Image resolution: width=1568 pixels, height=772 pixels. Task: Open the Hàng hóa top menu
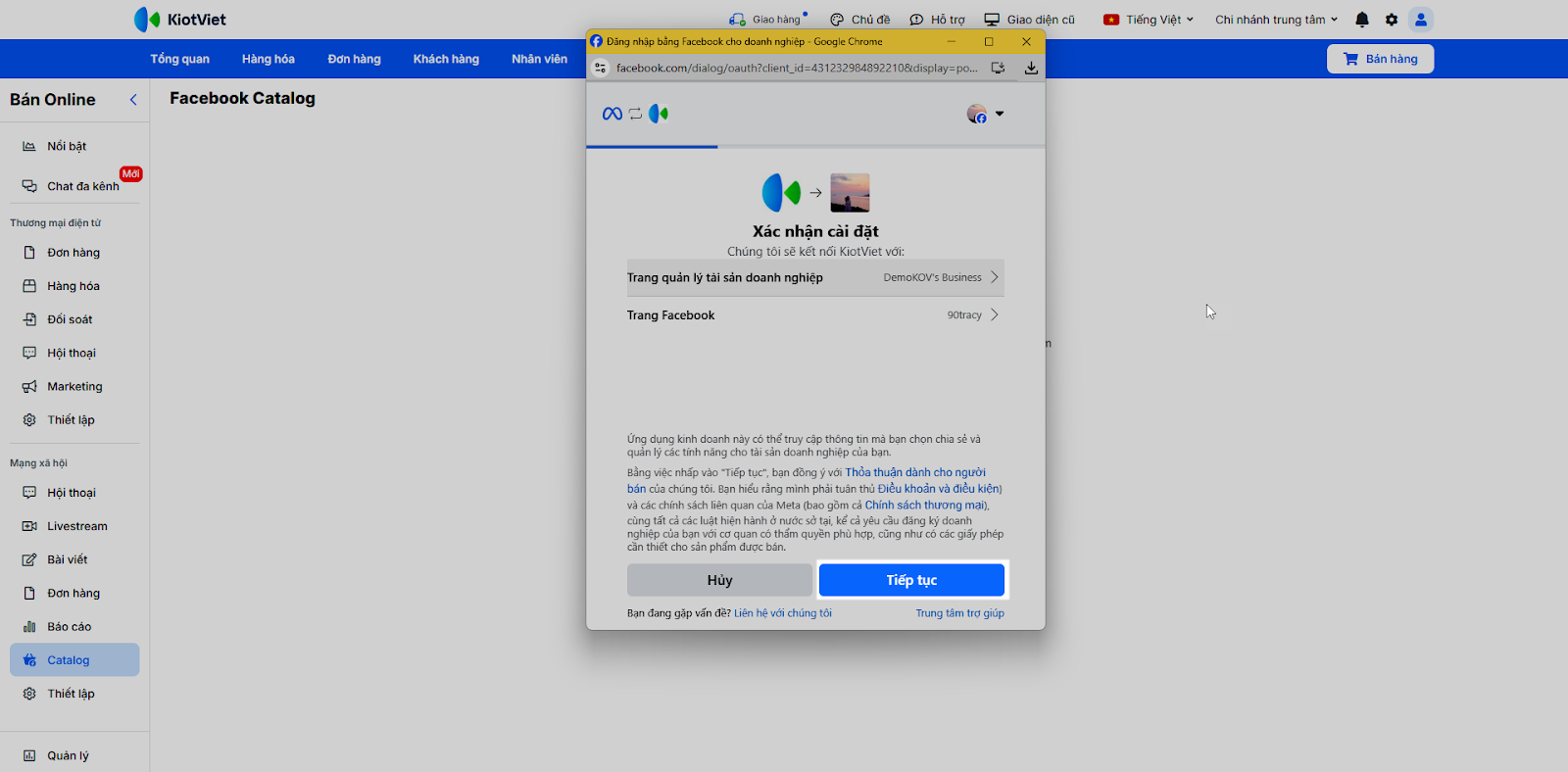click(269, 59)
